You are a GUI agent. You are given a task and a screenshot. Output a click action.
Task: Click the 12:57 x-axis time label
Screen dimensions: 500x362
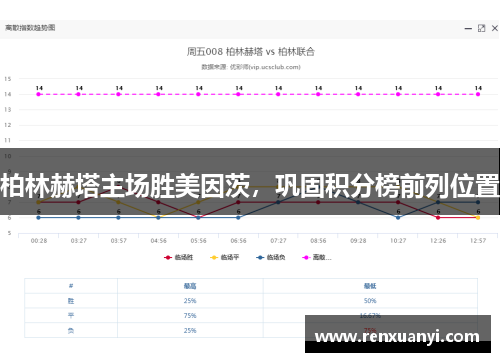click(x=478, y=241)
